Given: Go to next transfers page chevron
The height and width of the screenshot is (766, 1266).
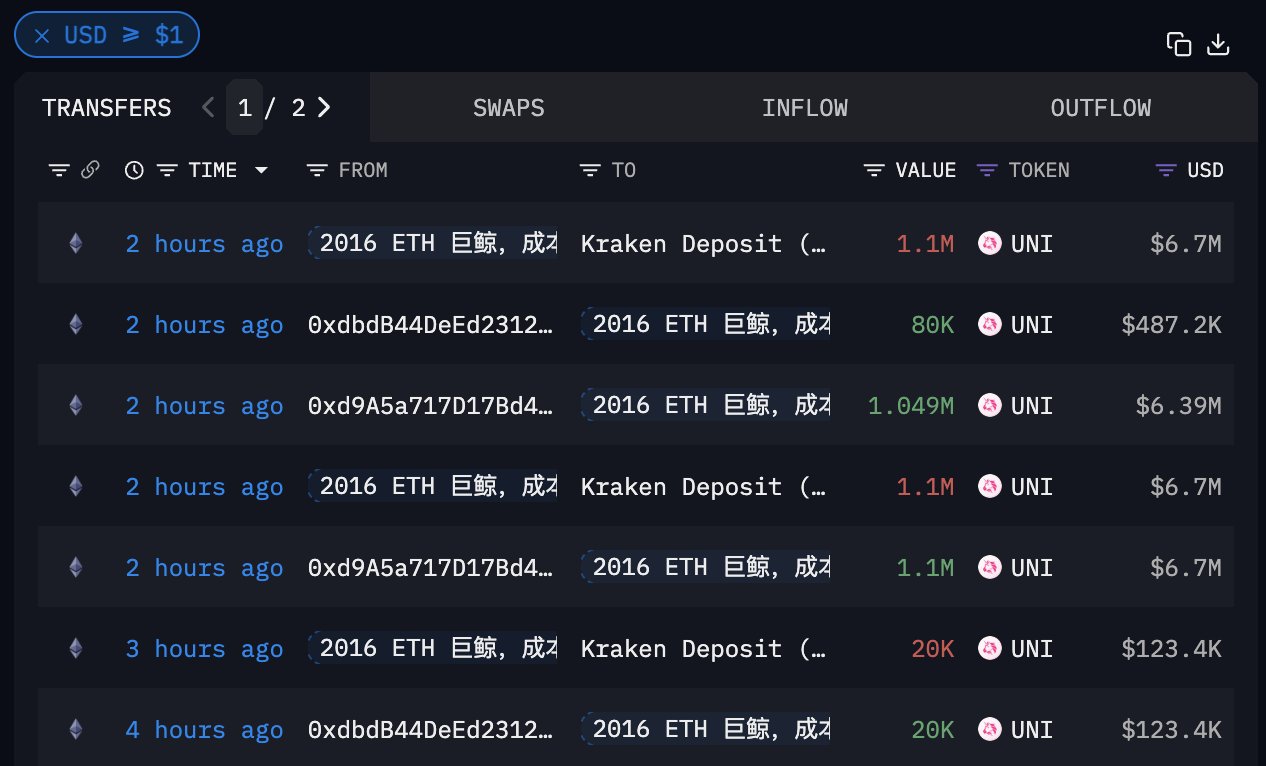Looking at the screenshot, I should 324,107.
